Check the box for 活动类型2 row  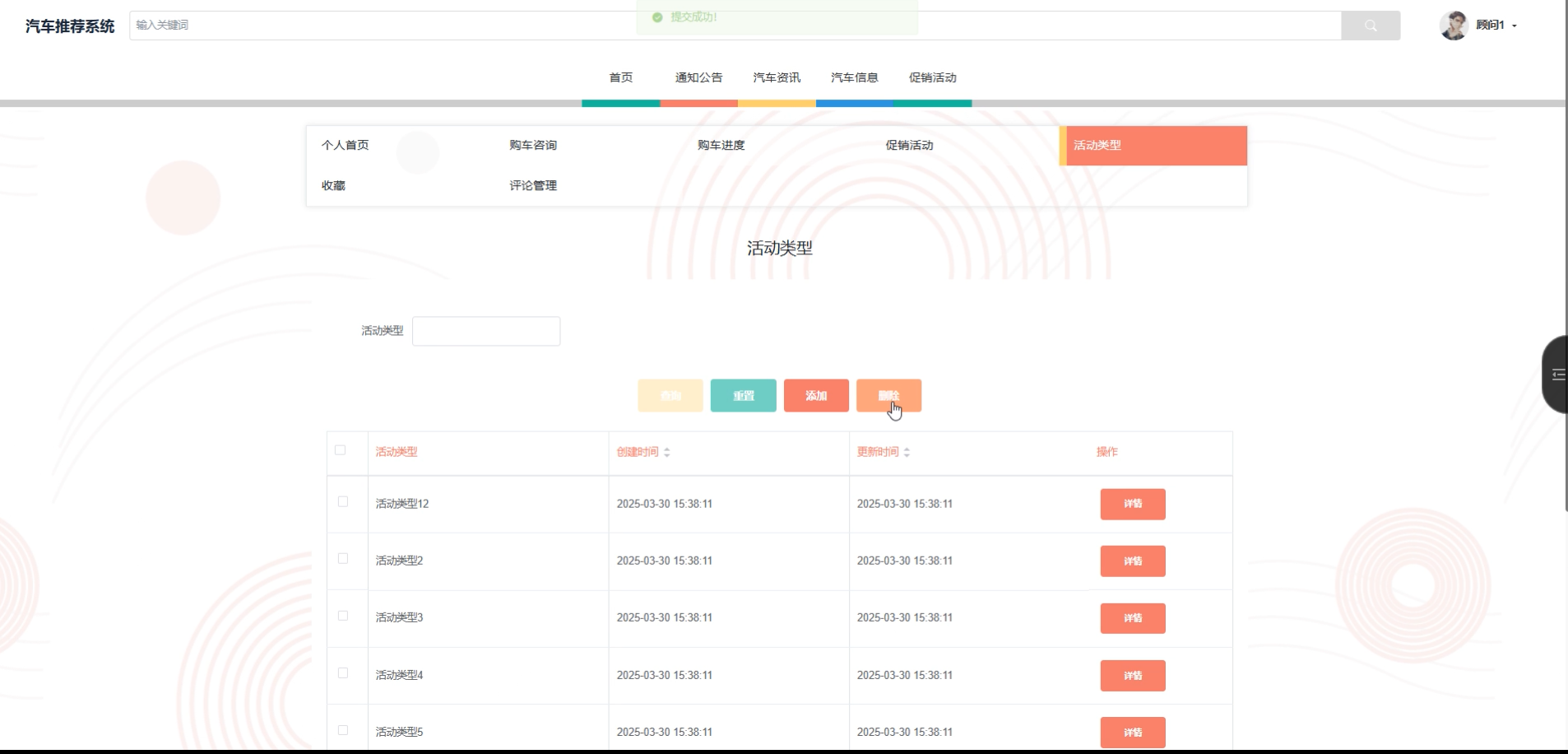pyautogui.click(x=343, y=559)
